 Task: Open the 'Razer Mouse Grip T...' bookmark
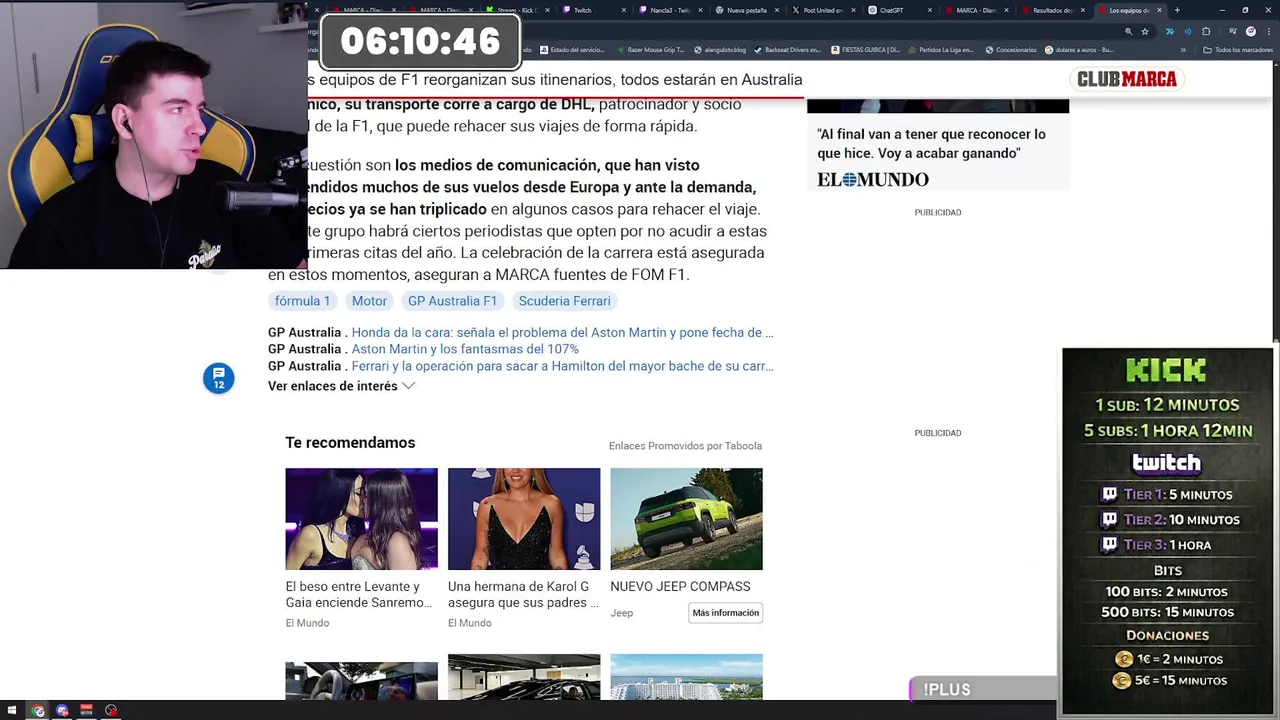[651, 49]
